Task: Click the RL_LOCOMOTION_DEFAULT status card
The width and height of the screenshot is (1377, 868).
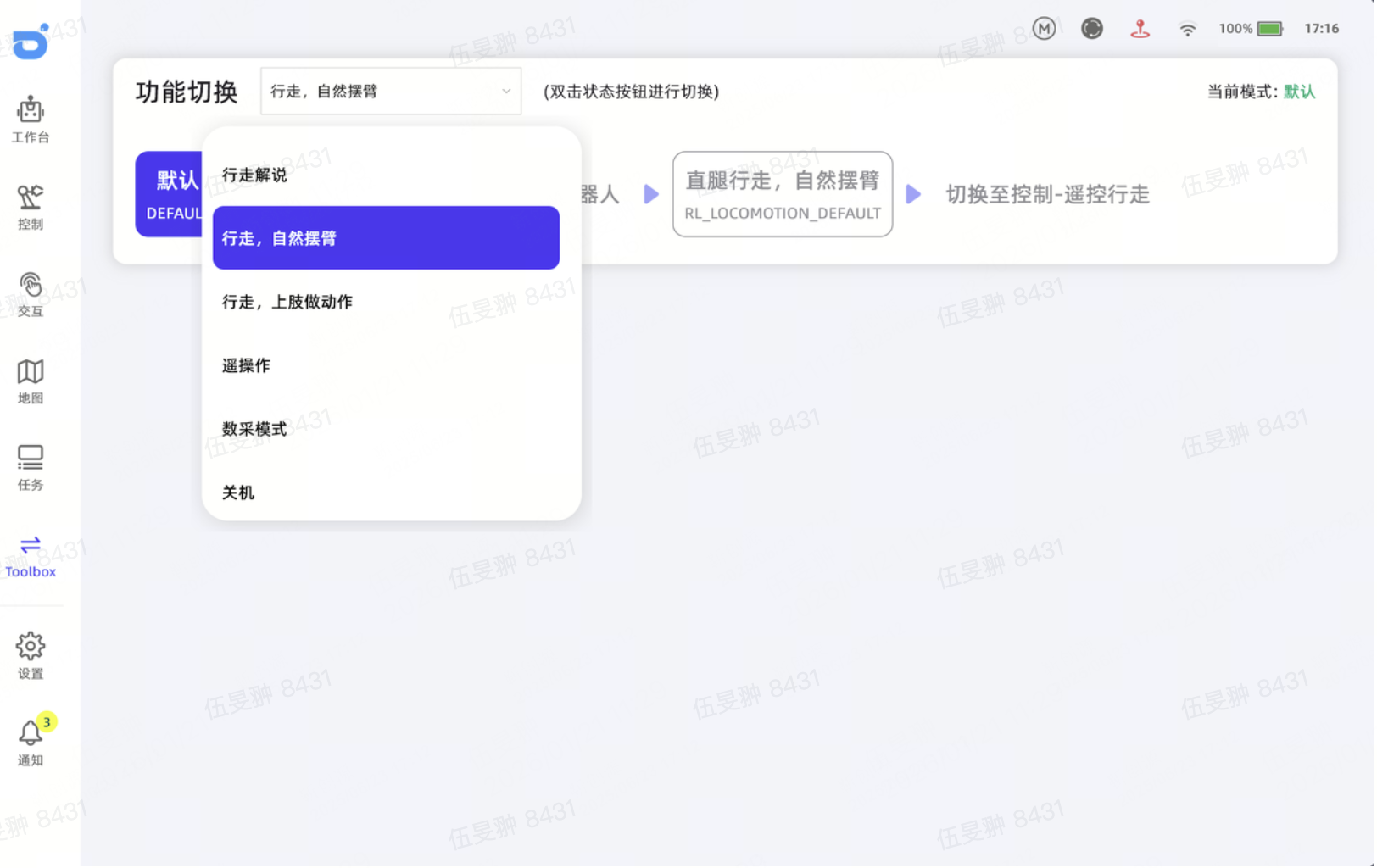Action: point(782,194)
